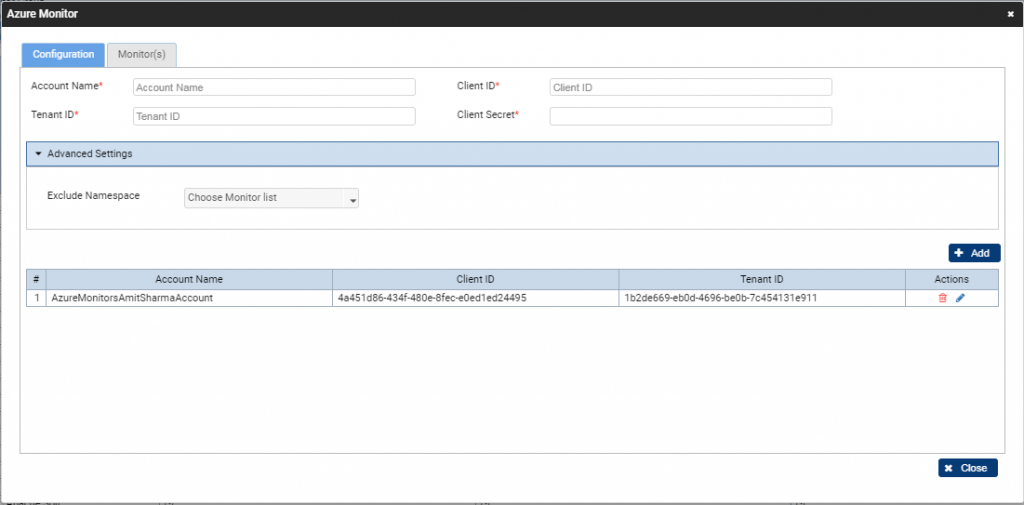Click the Actions column header

[952, 279]
